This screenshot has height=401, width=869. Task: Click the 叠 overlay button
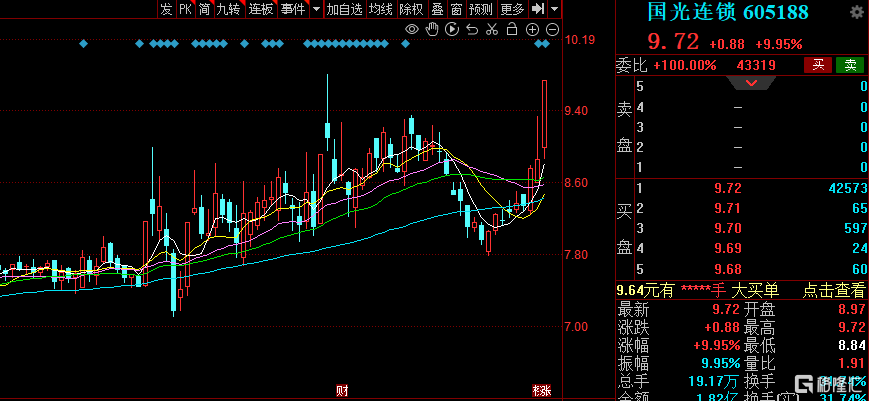pos(438,9)
